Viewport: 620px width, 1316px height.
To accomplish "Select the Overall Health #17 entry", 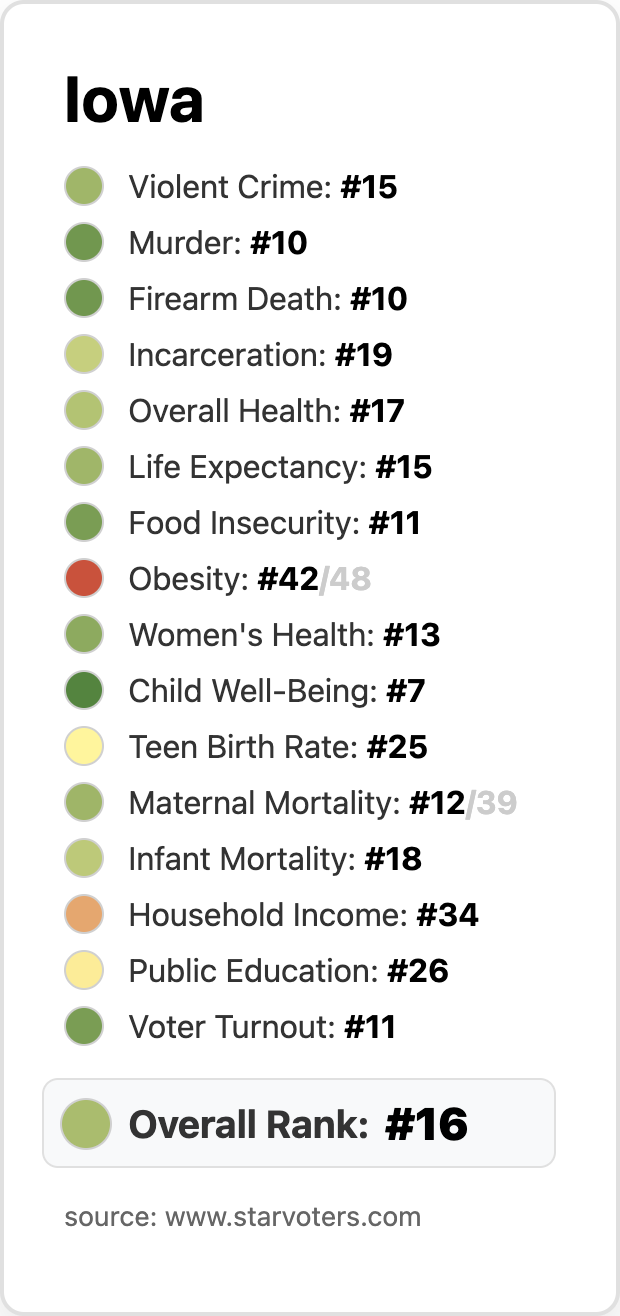I will click(x=266, y=411).
